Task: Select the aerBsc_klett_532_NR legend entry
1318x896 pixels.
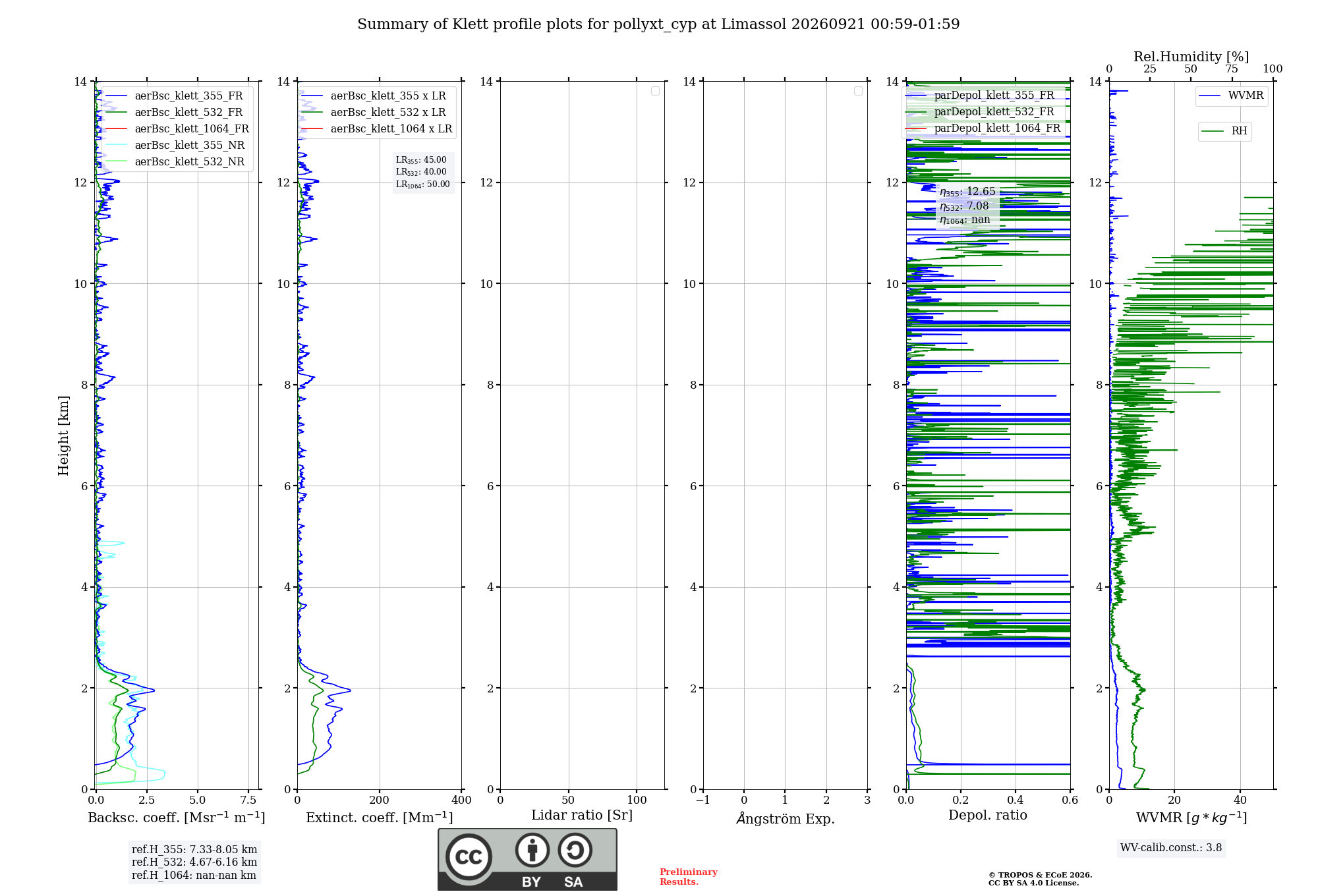Action: [x=175, y=161]
